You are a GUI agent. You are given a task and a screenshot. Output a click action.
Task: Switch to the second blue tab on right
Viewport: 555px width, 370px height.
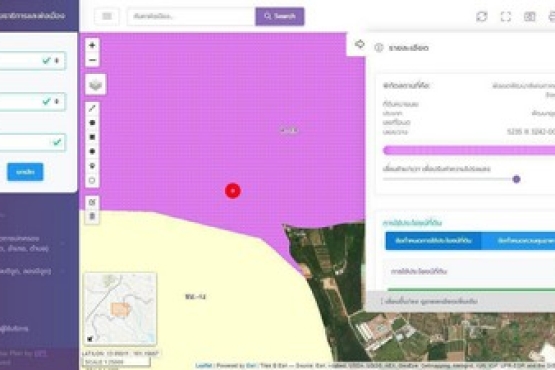(518, 241)
